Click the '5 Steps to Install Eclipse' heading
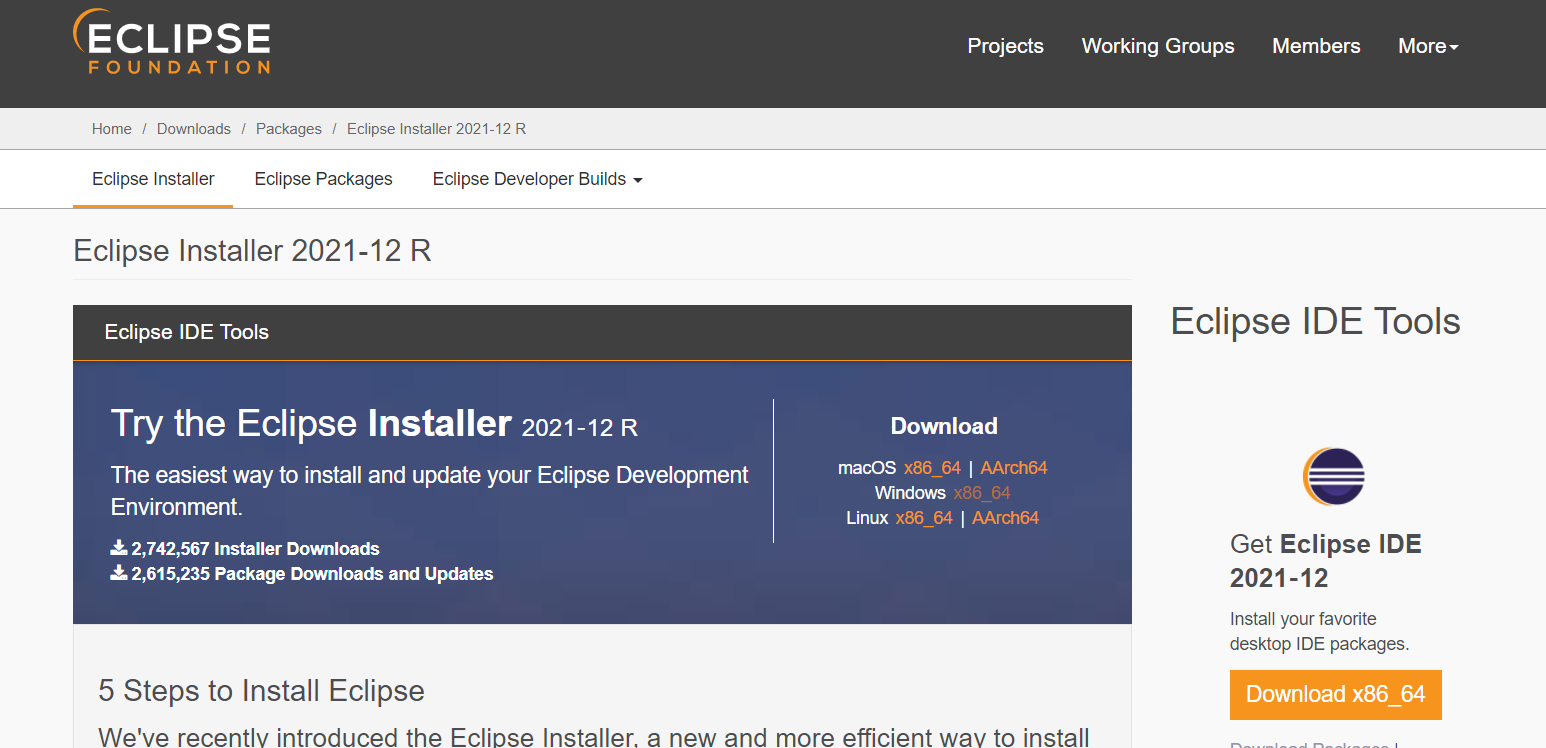The image size is (1546, 748). click(x=262, y=691)
